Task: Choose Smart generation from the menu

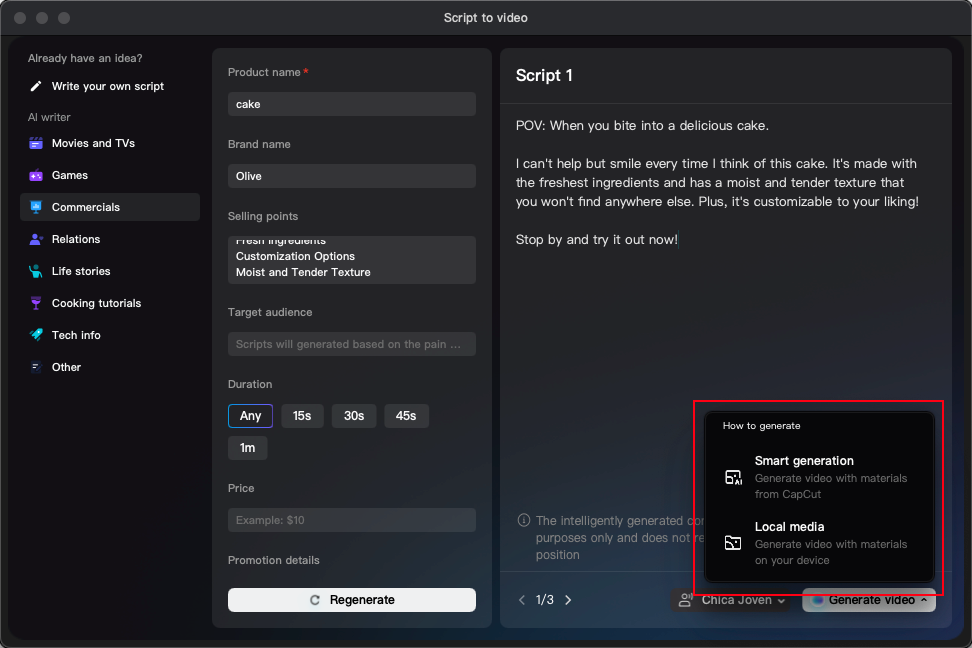Action: (x=820, y=477)
